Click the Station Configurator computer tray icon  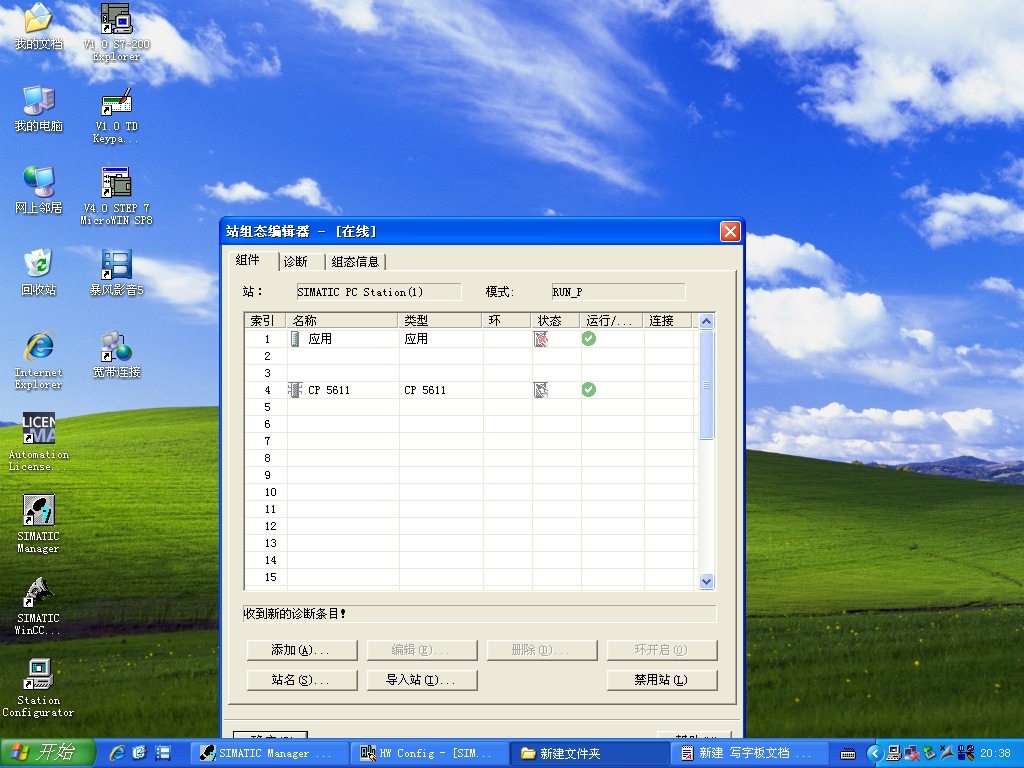coord(894,753)
